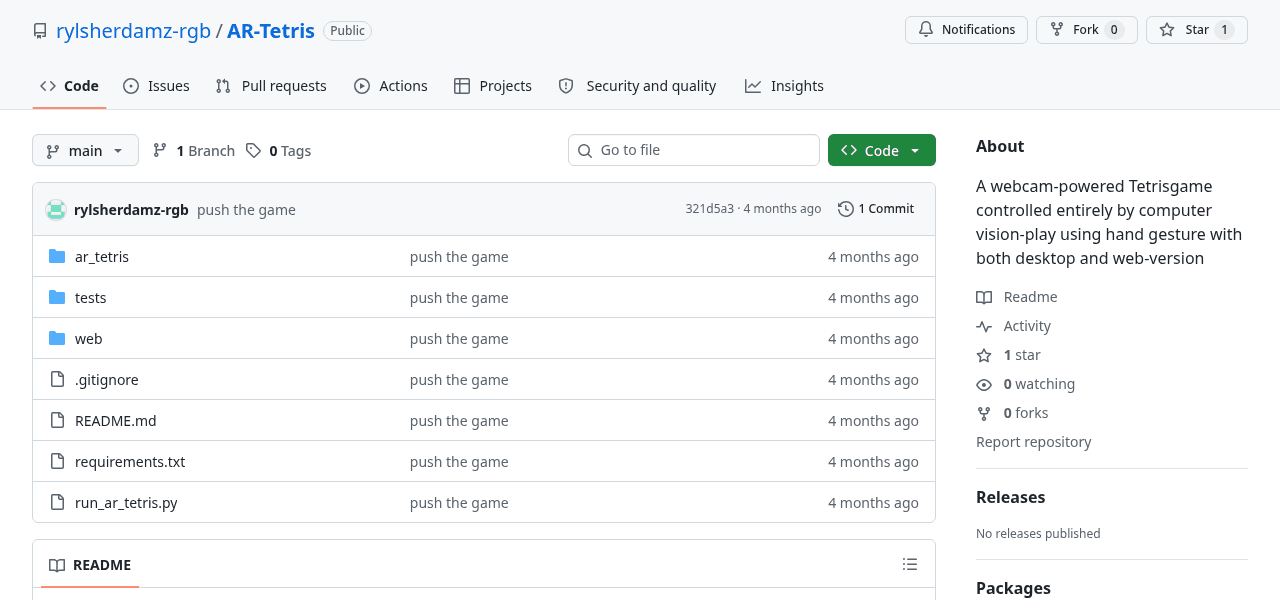Click the branch icon beside 1 Branch

[160, 150]
